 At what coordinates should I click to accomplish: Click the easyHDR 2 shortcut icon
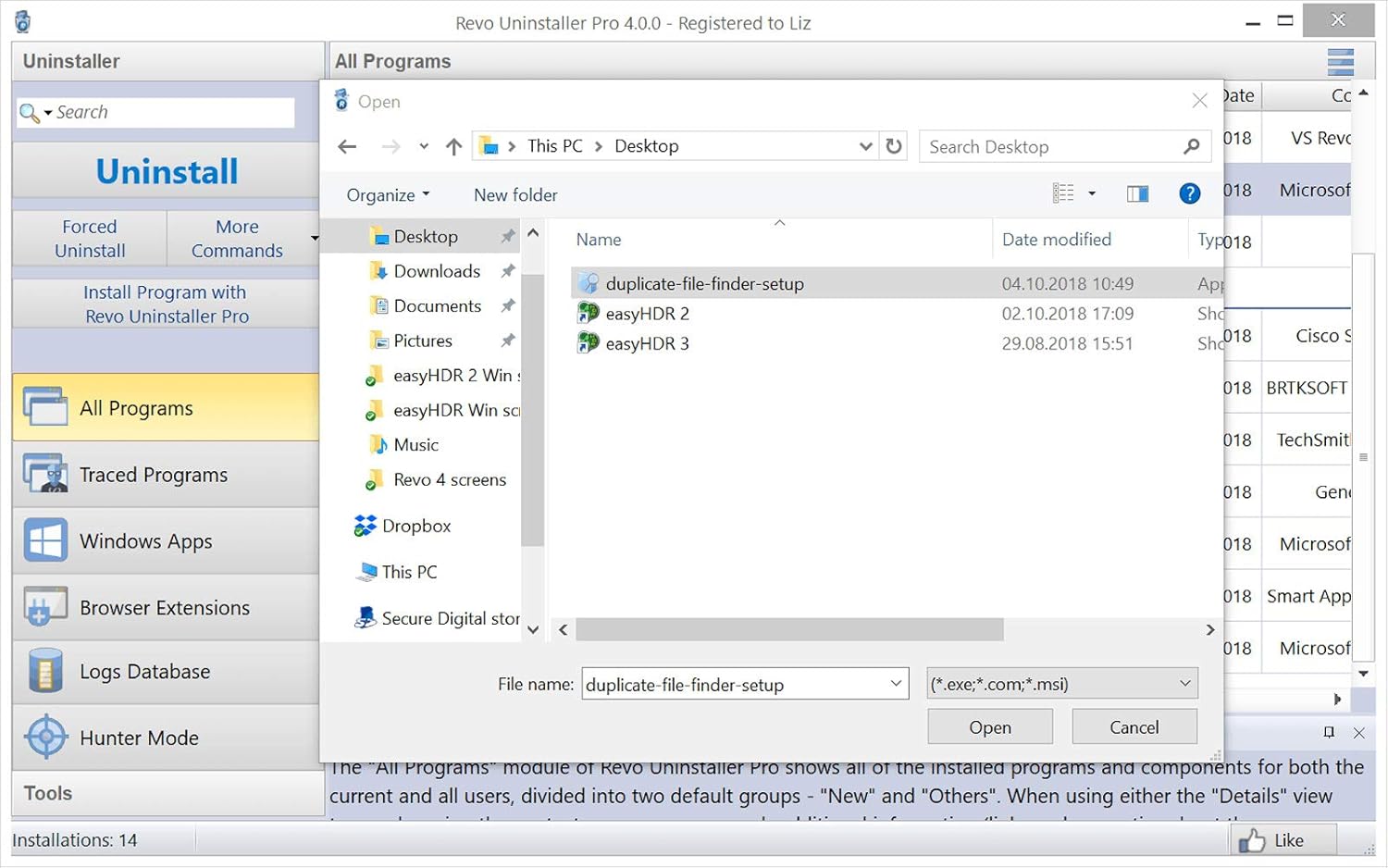[x=588, y=313]
